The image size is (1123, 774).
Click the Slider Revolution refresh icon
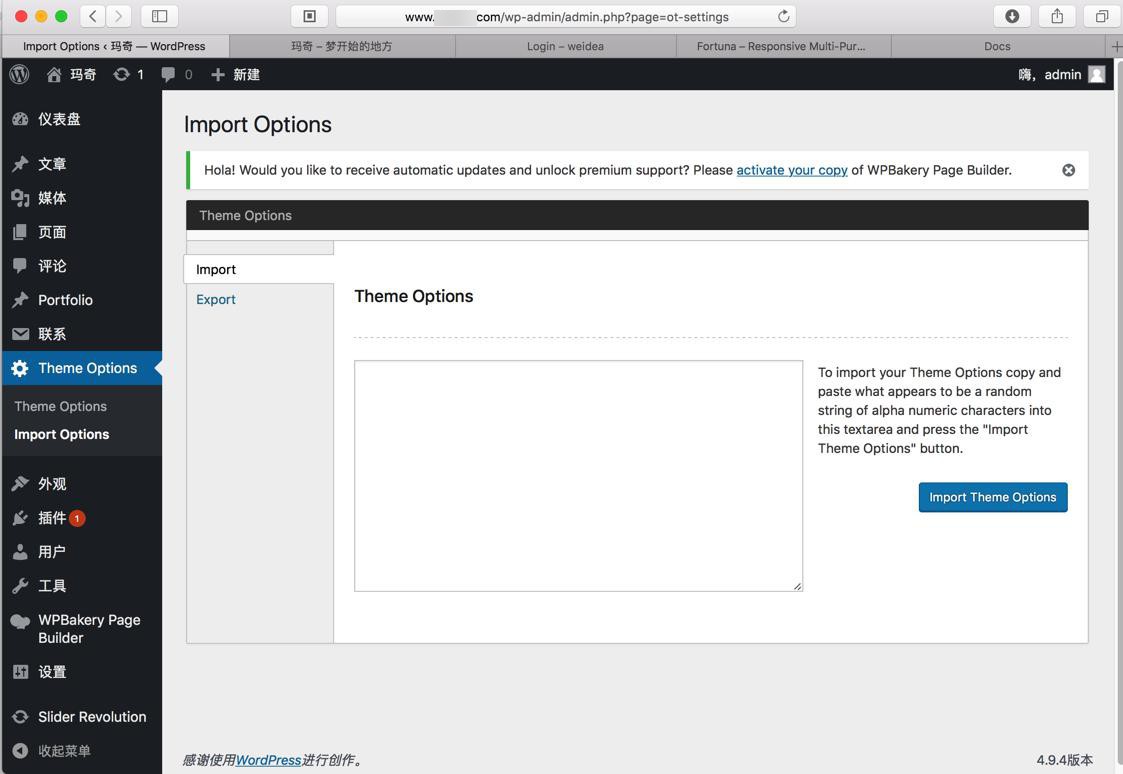20,717
